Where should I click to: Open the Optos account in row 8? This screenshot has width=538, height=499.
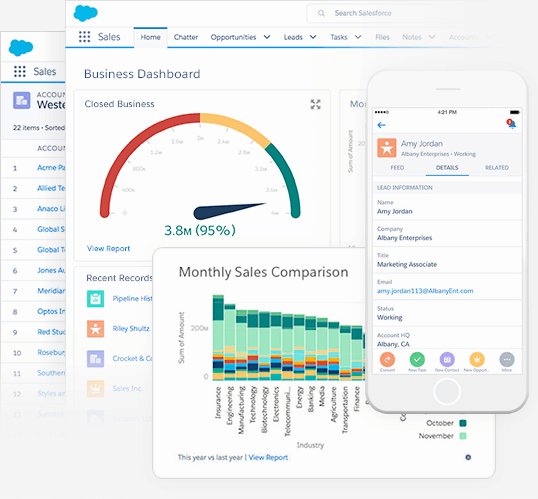51,311
